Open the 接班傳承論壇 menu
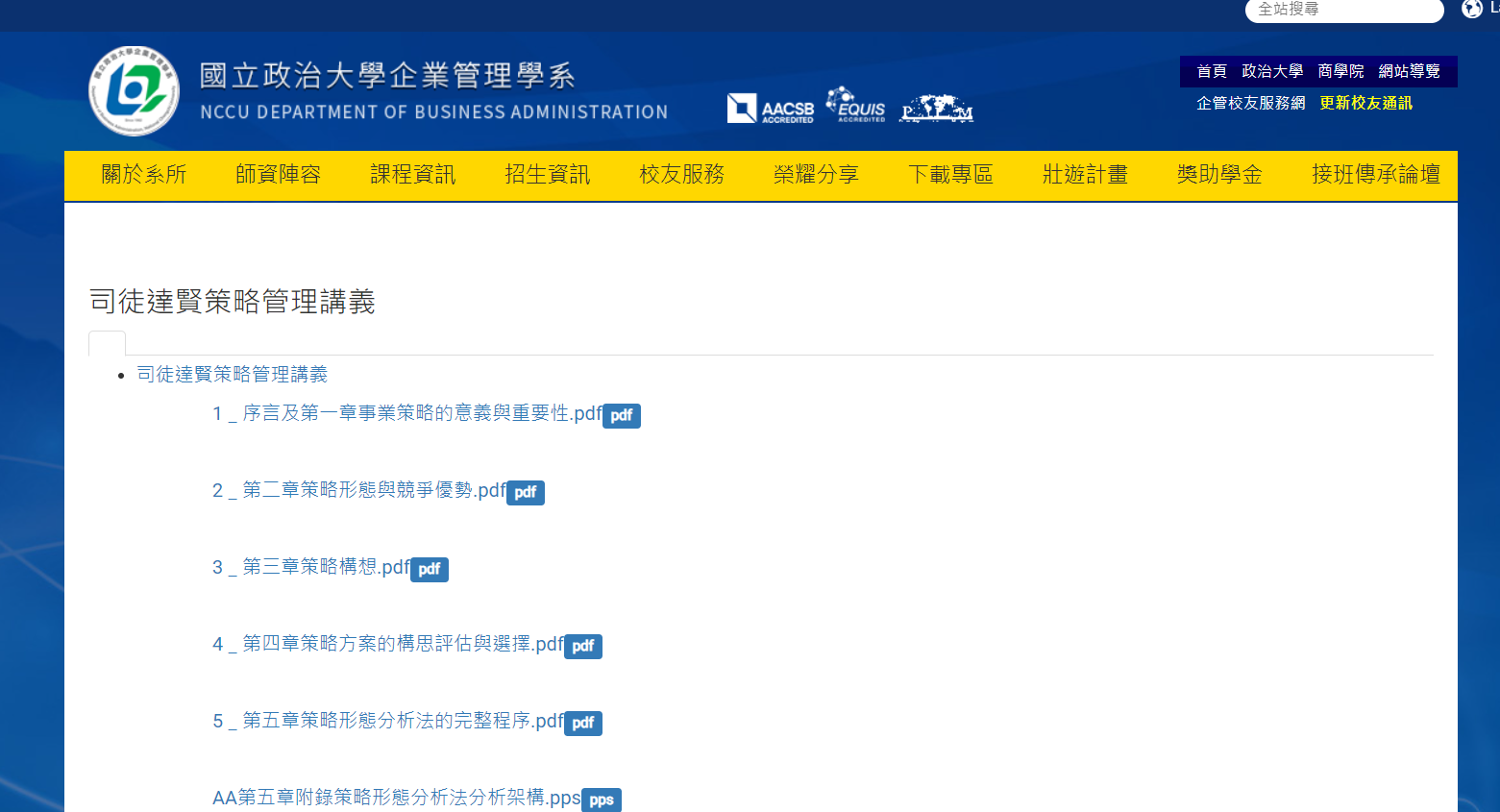The image size is (1500, 812). point(1376,175)
